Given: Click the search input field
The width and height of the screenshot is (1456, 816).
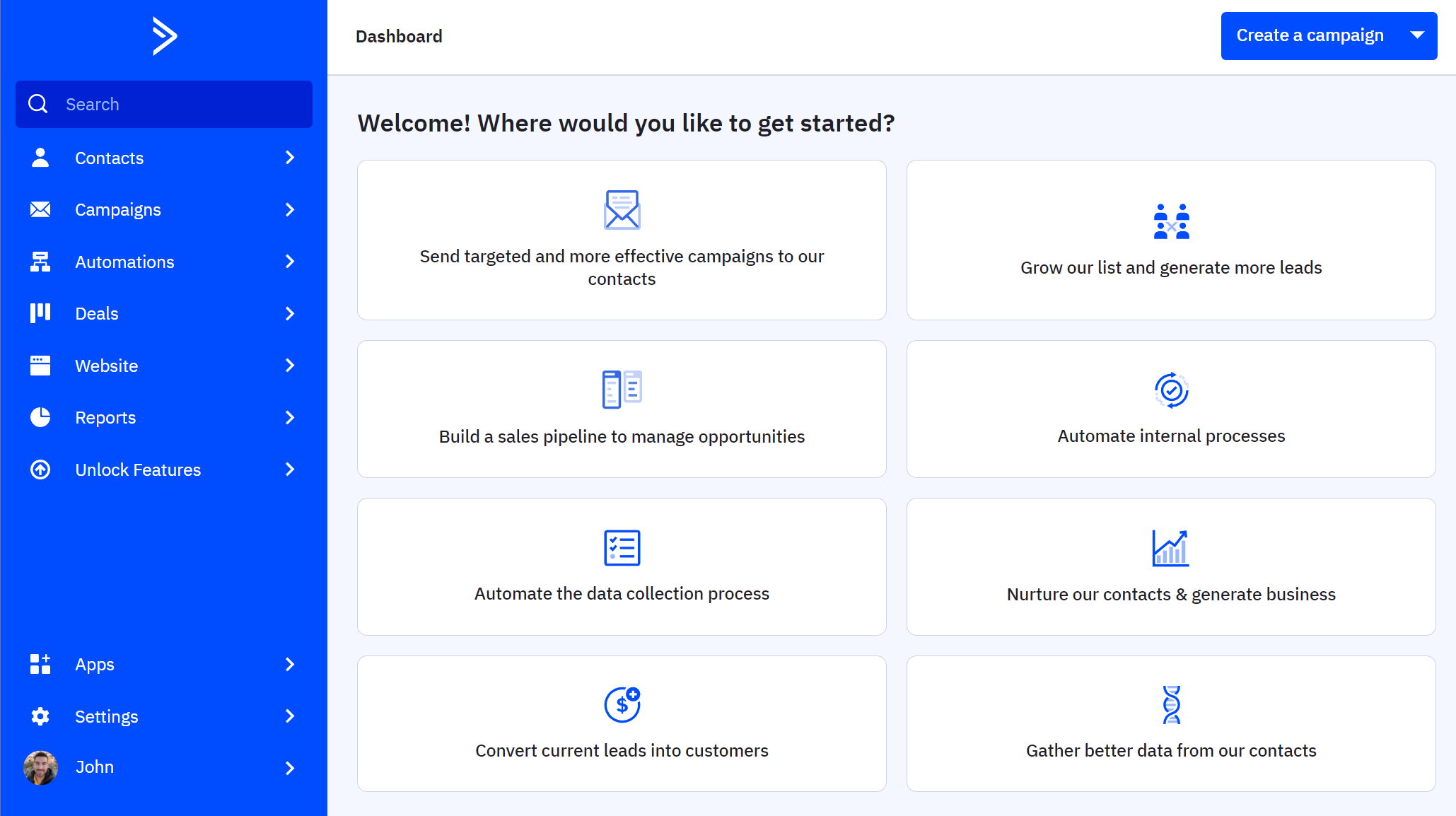Looking at the screenshot, I should [x=164, y=103].
